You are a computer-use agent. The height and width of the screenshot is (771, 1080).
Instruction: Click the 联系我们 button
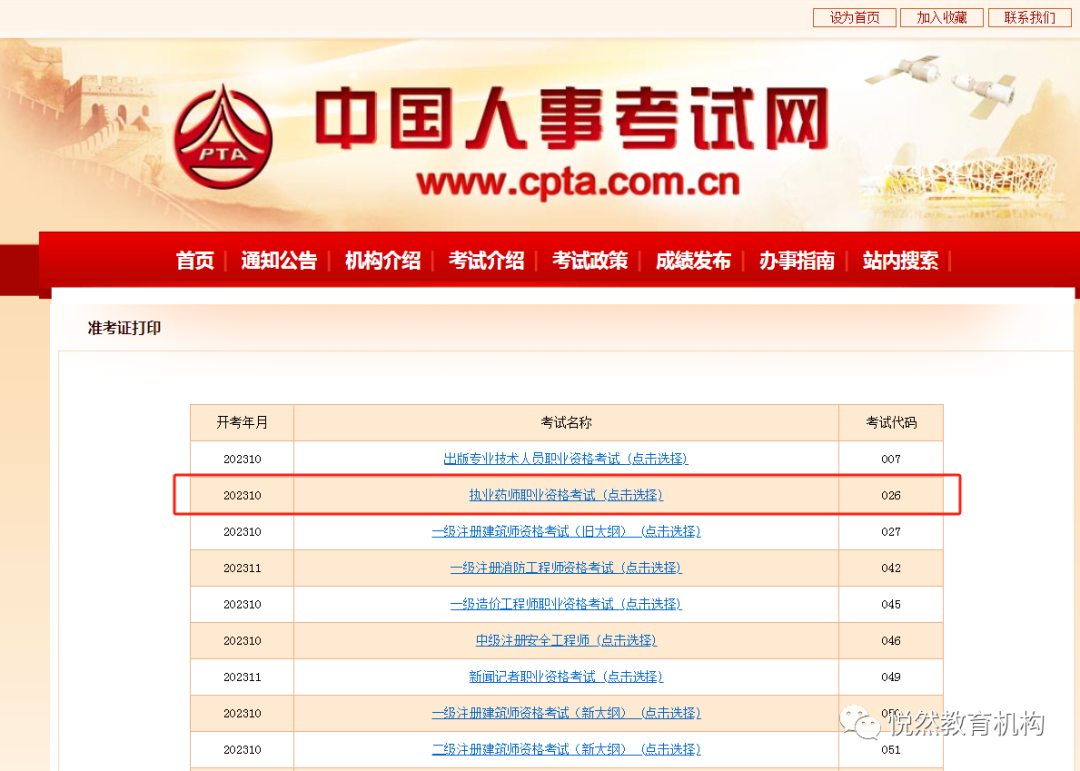pos(1028,18)
